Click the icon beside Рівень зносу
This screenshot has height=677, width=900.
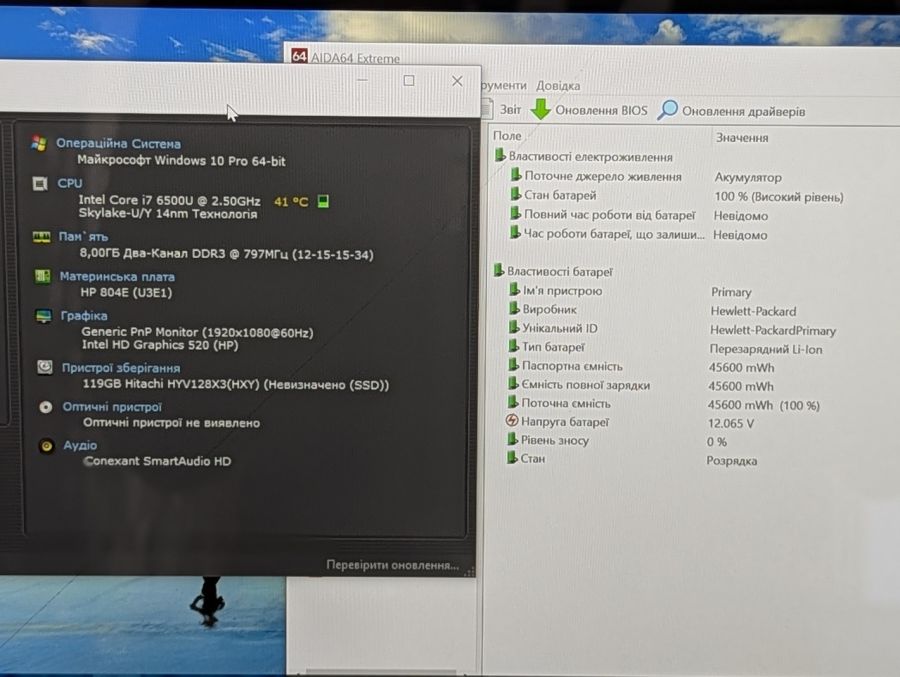click(513, 439)
